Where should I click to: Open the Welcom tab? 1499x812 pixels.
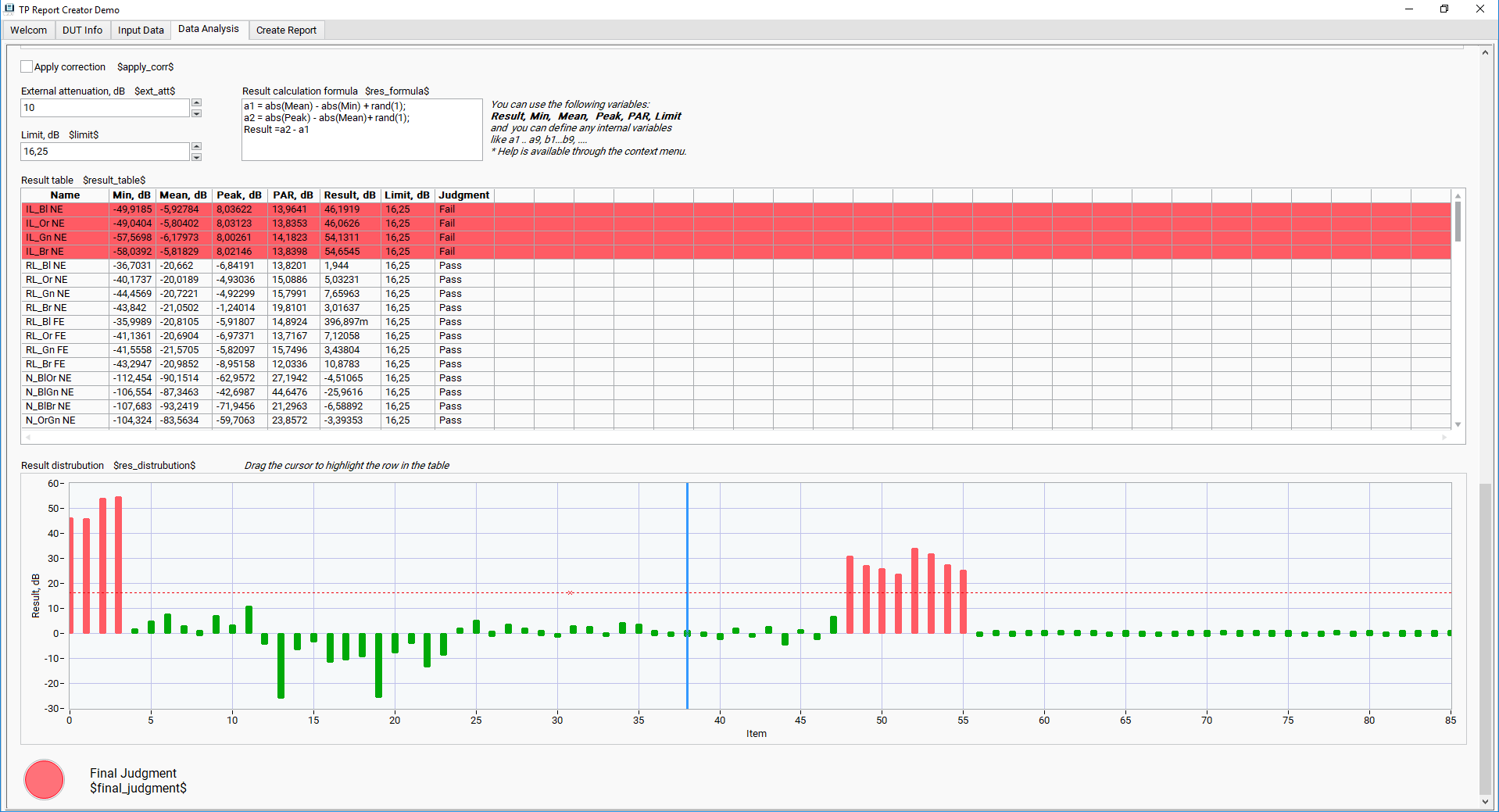point(29,30)
